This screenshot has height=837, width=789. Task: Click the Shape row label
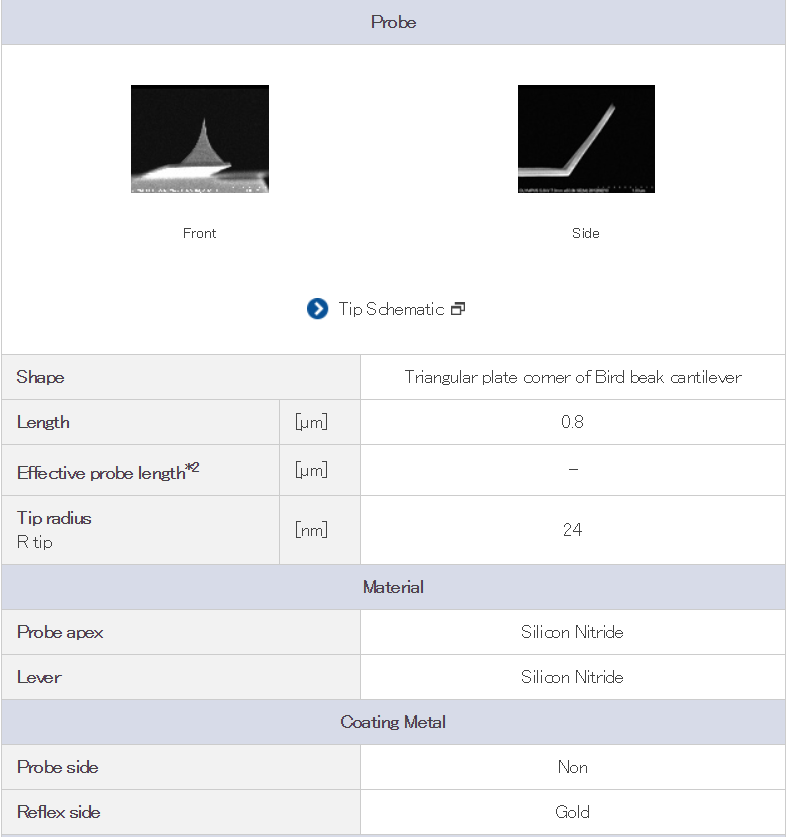(41, 377)
